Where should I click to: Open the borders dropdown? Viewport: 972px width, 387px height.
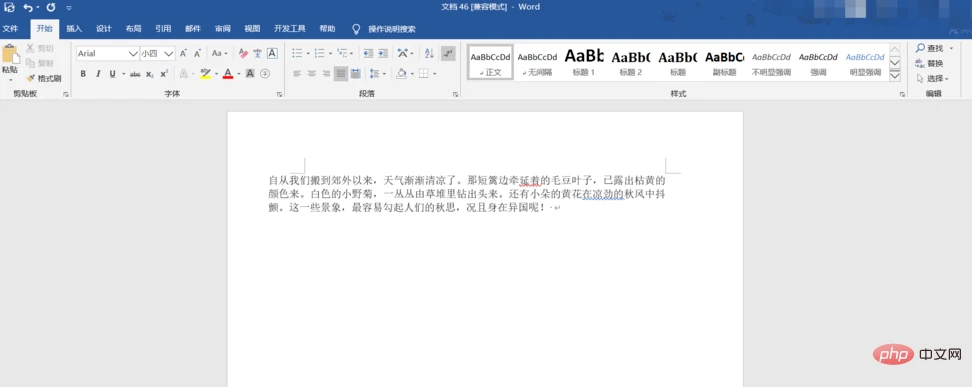tap(435, 74)
